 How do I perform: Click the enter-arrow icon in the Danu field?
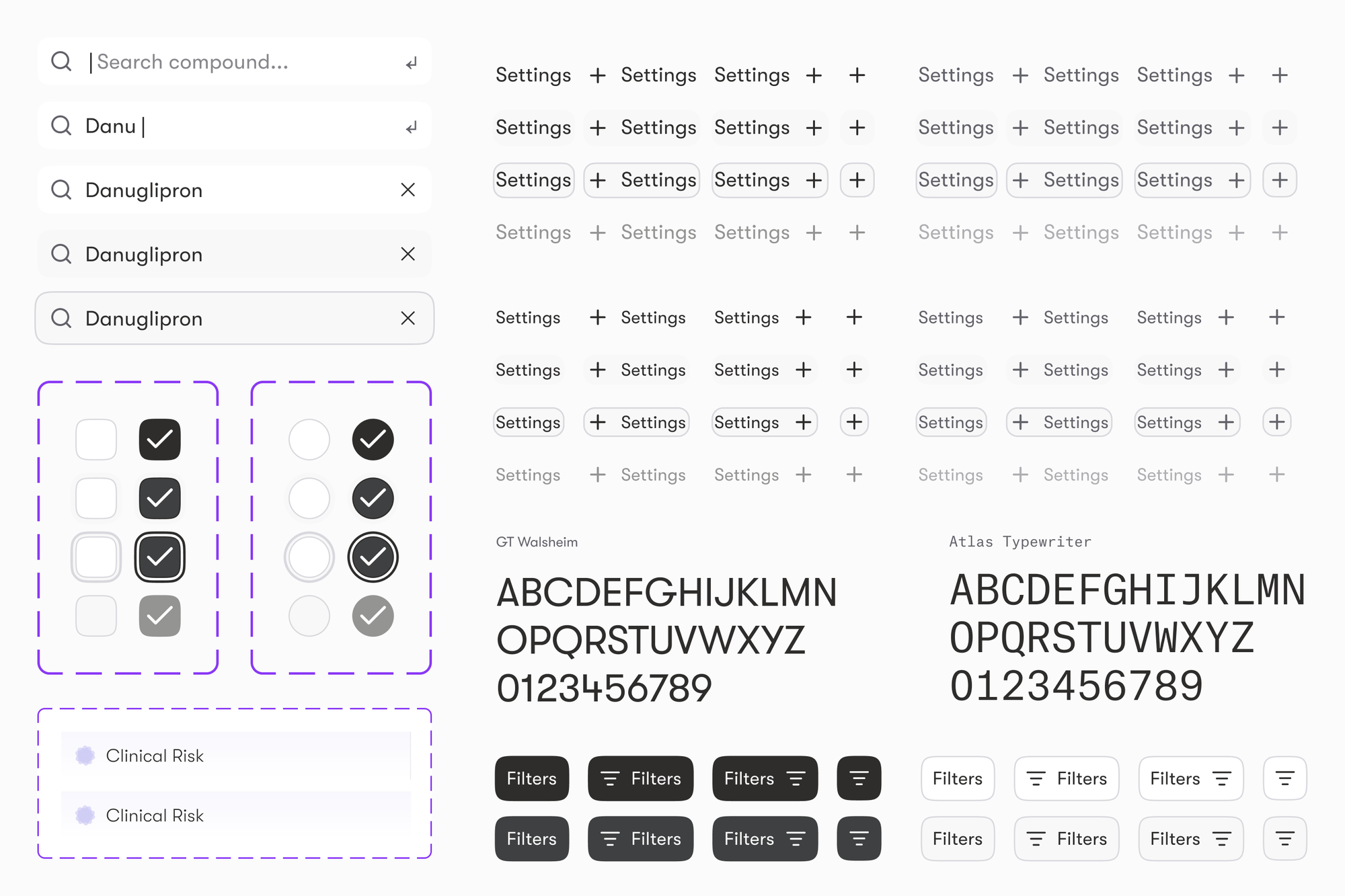pos(411,127)
